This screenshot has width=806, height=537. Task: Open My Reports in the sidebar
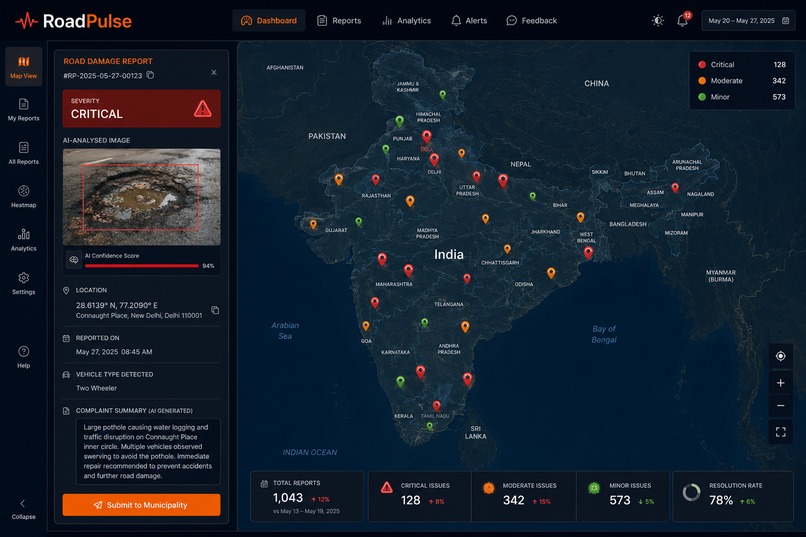[x=24, y=109]
